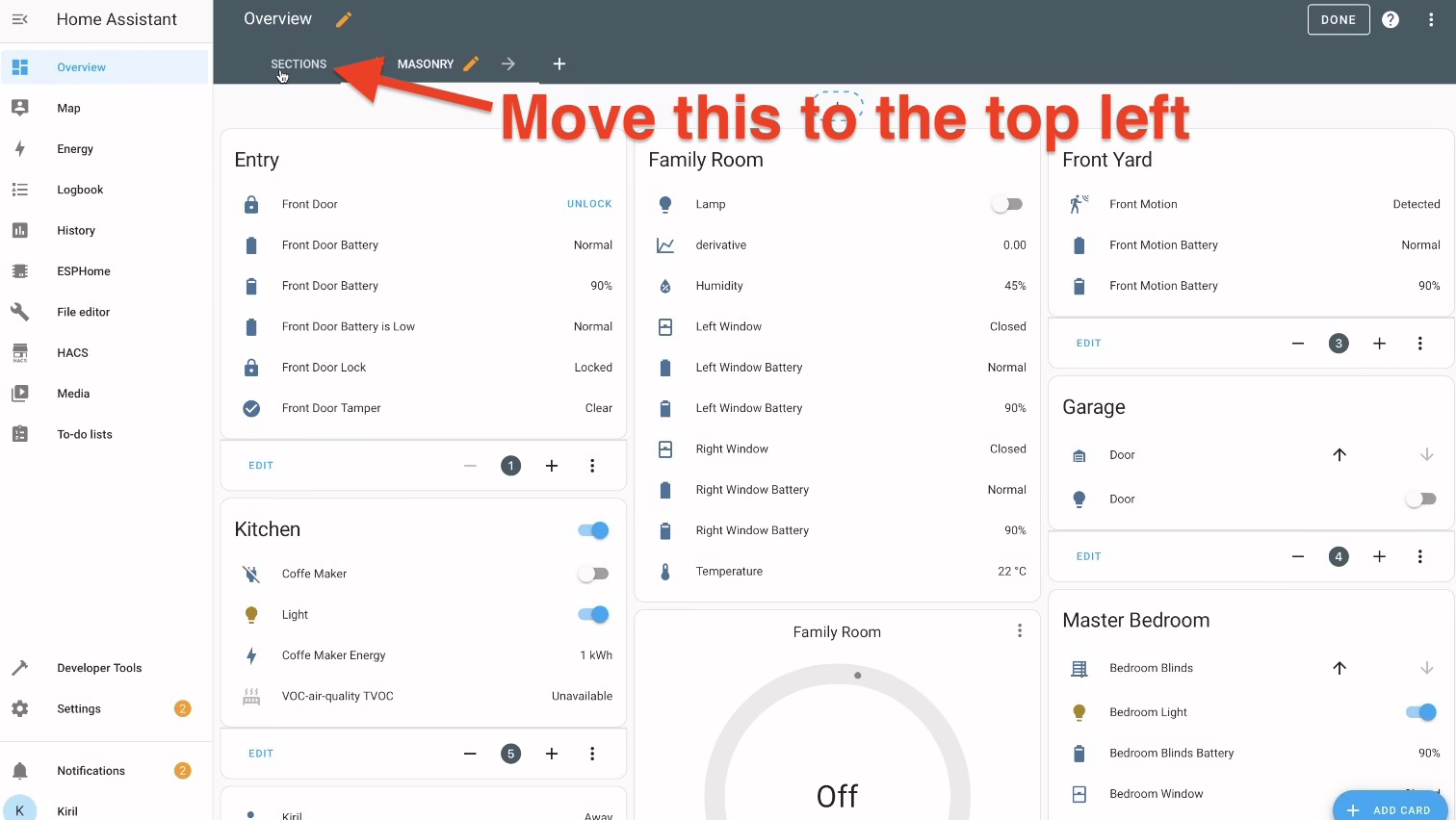Open Front Yard card three-dot menu
Viewport: 1456px width, 820px height.
point(1420,344)
